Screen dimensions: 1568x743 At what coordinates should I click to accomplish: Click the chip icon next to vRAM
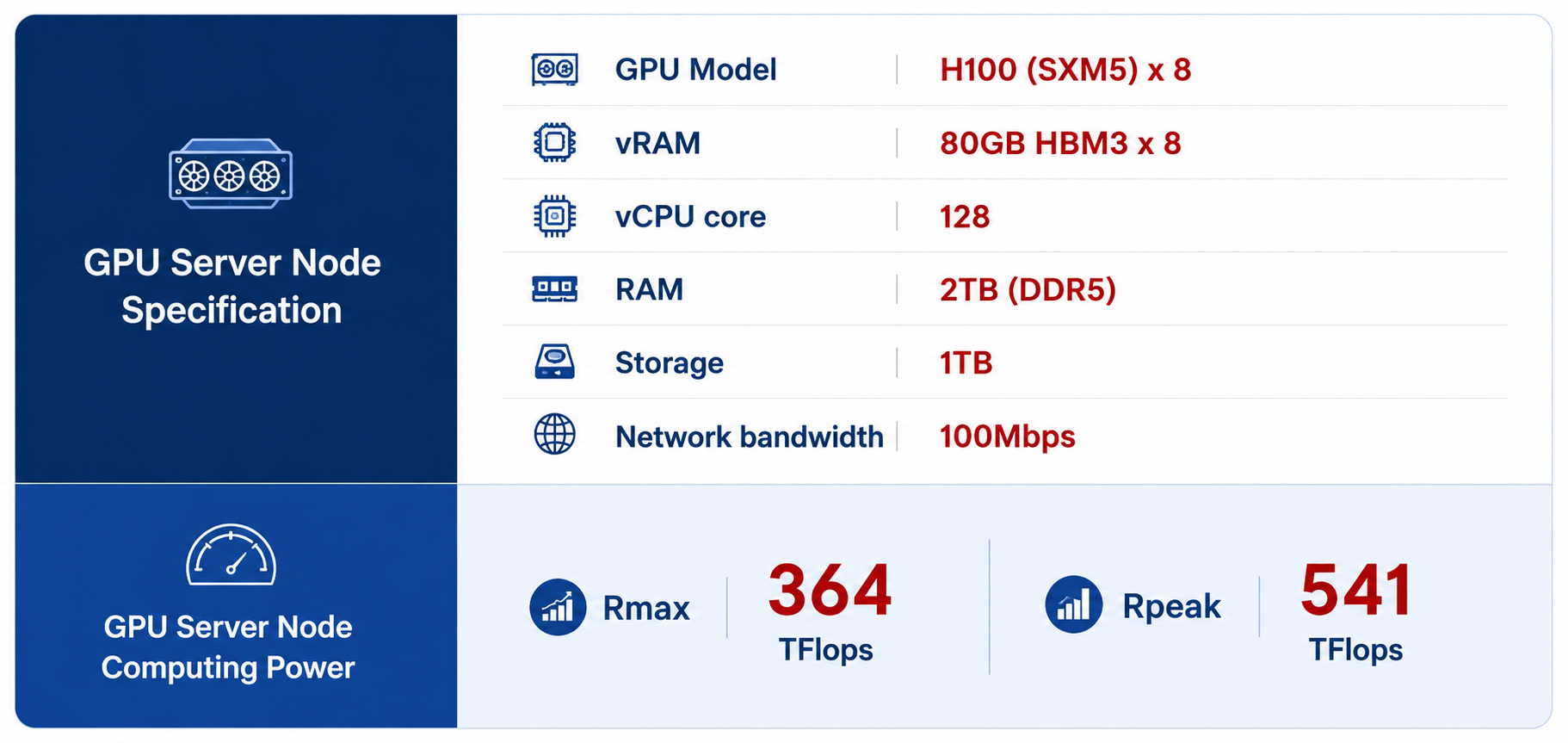(554, 142)
